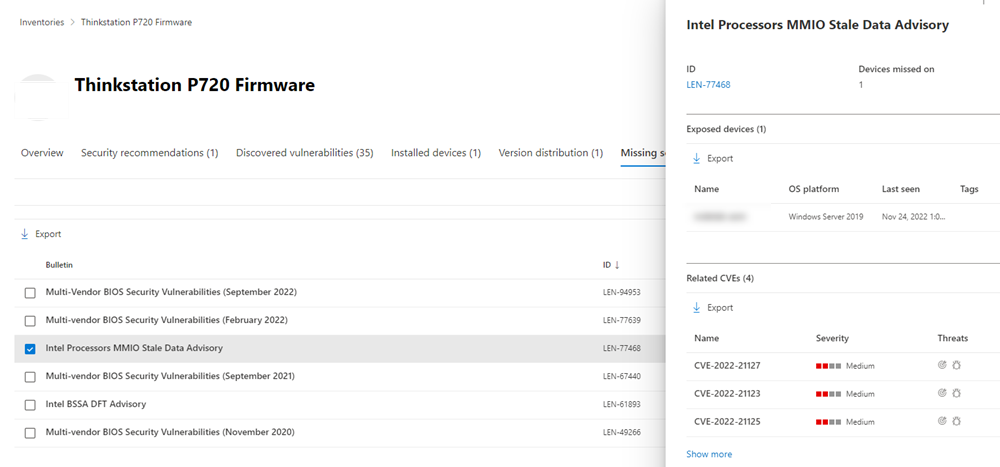This screenshot has height=467, width=1000.
Task: Click the download icon beside the bulletin list Export
Action: [x=25, y=234]
